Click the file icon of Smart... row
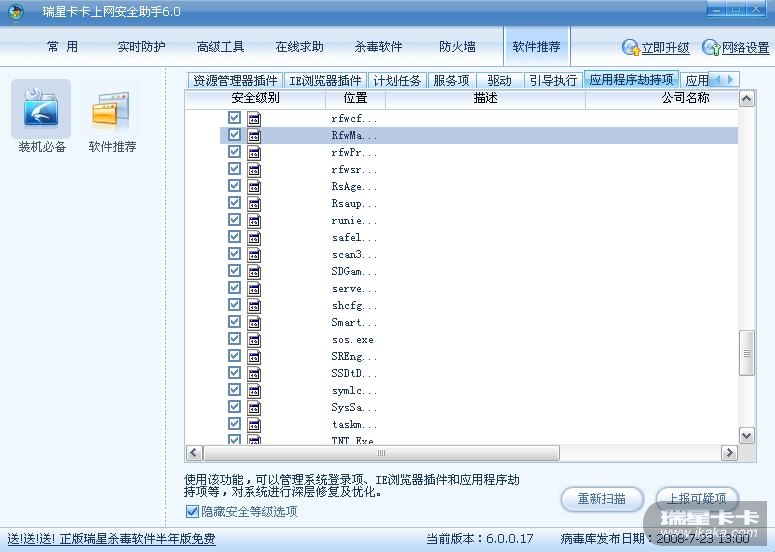 pos(254,323)
